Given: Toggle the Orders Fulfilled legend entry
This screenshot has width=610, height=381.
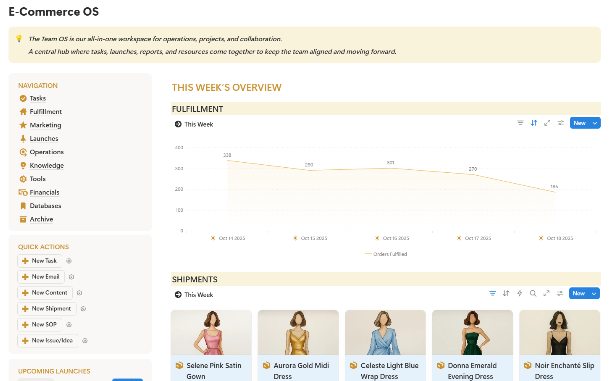Looking at the screenshot, I should tap(386, 254).
